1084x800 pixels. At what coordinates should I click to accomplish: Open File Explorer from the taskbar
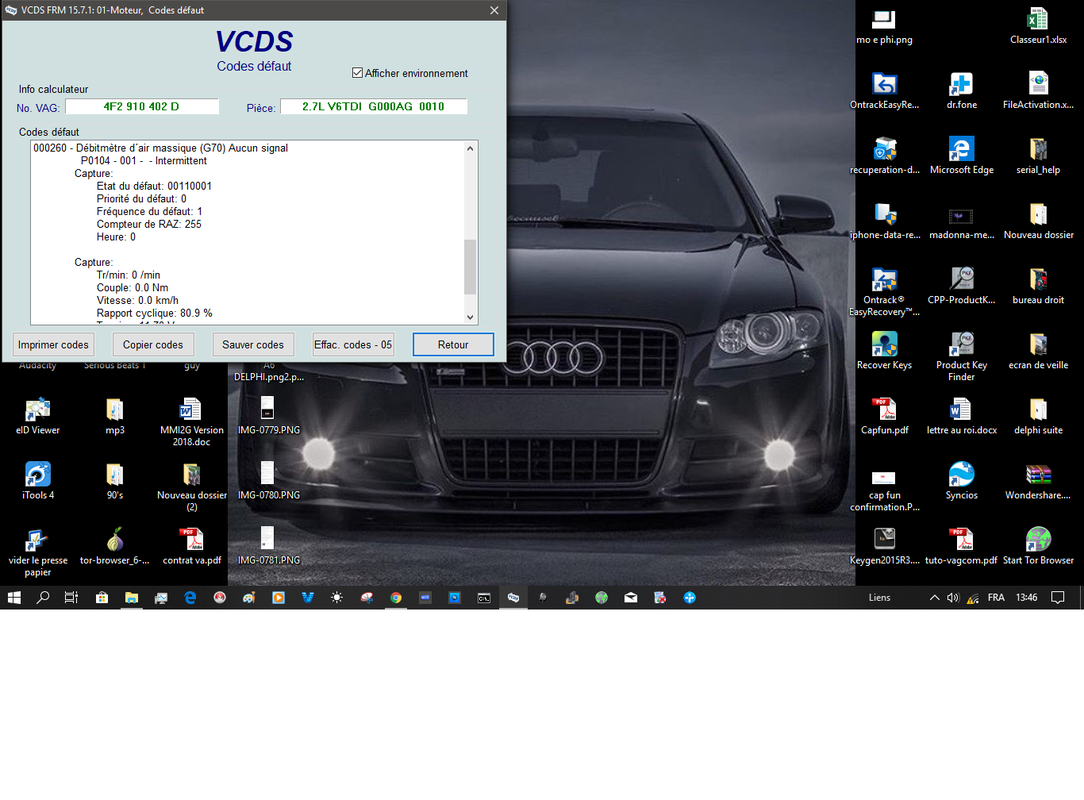point(131,597)
